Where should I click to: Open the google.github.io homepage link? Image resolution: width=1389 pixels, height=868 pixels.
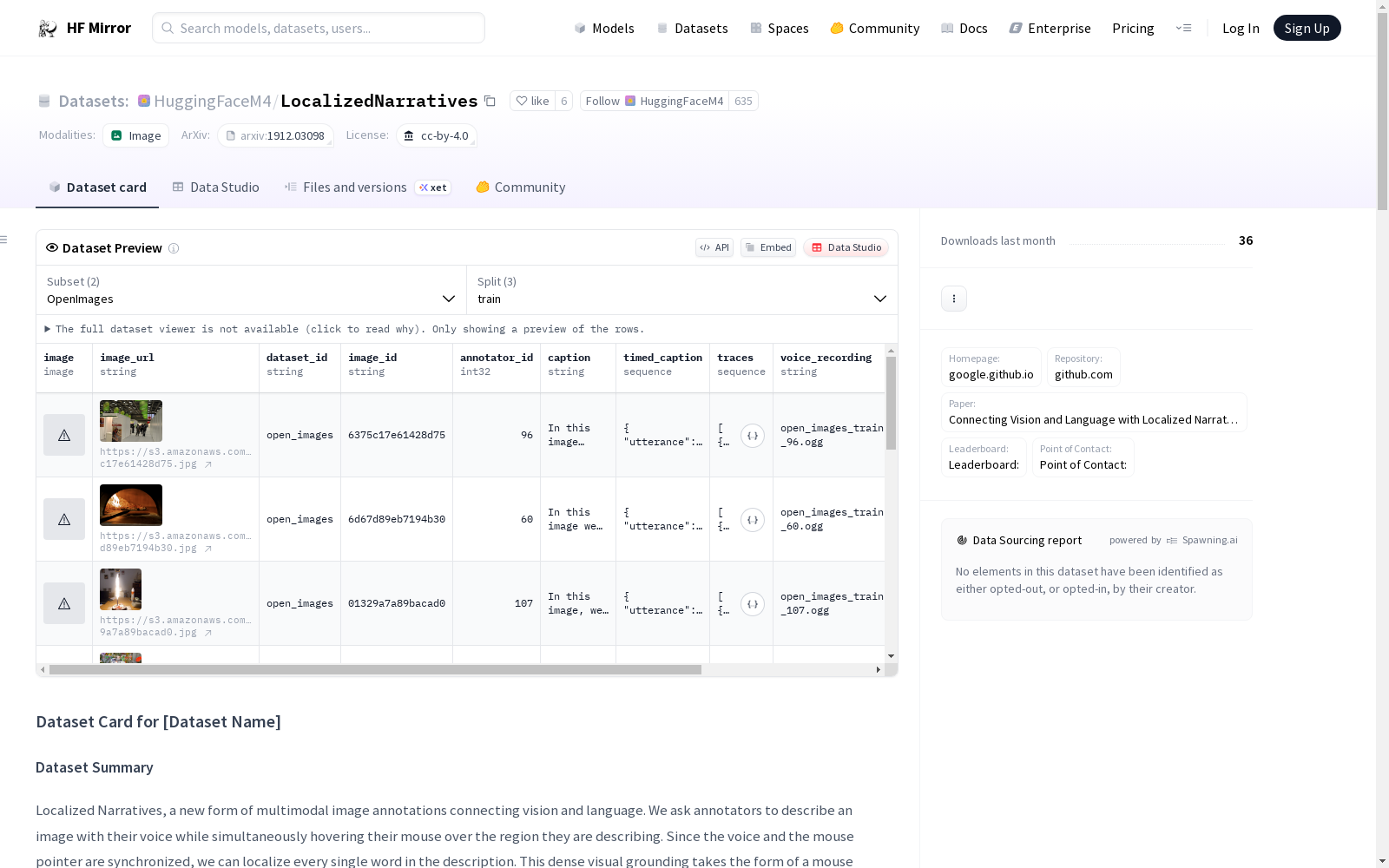coord(991,367)
